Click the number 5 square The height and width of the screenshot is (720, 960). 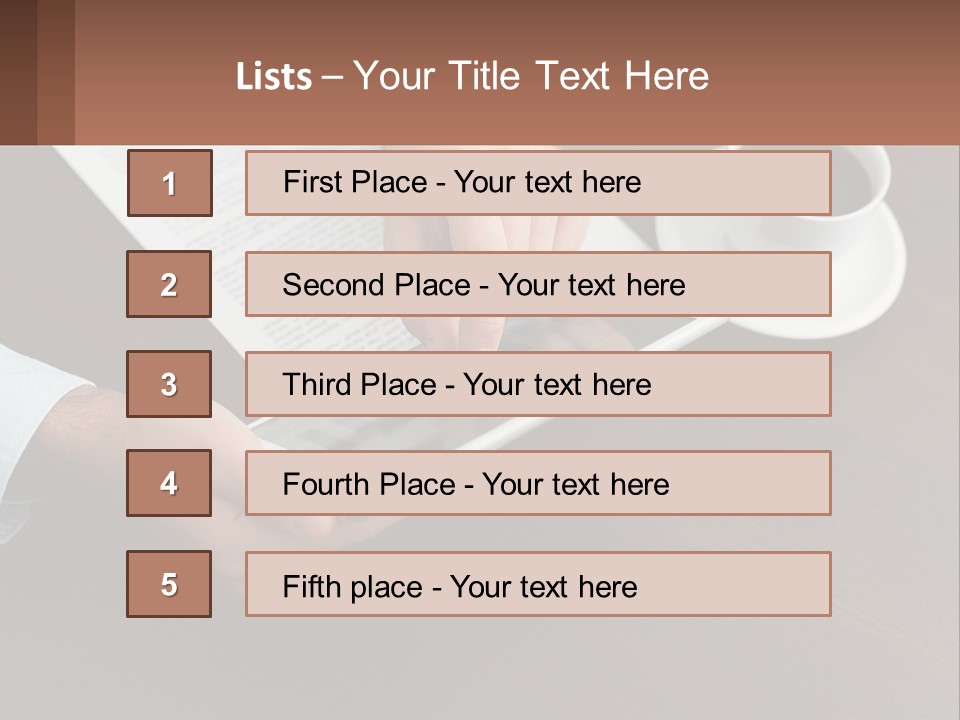[x=169, y=584]
